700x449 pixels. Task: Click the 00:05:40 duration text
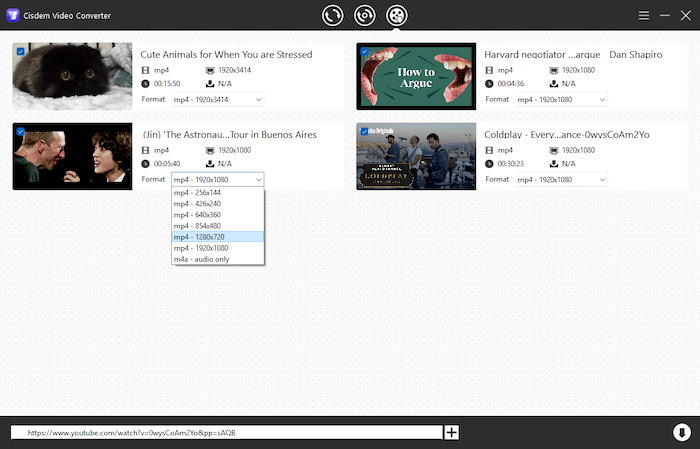point(167,164)
